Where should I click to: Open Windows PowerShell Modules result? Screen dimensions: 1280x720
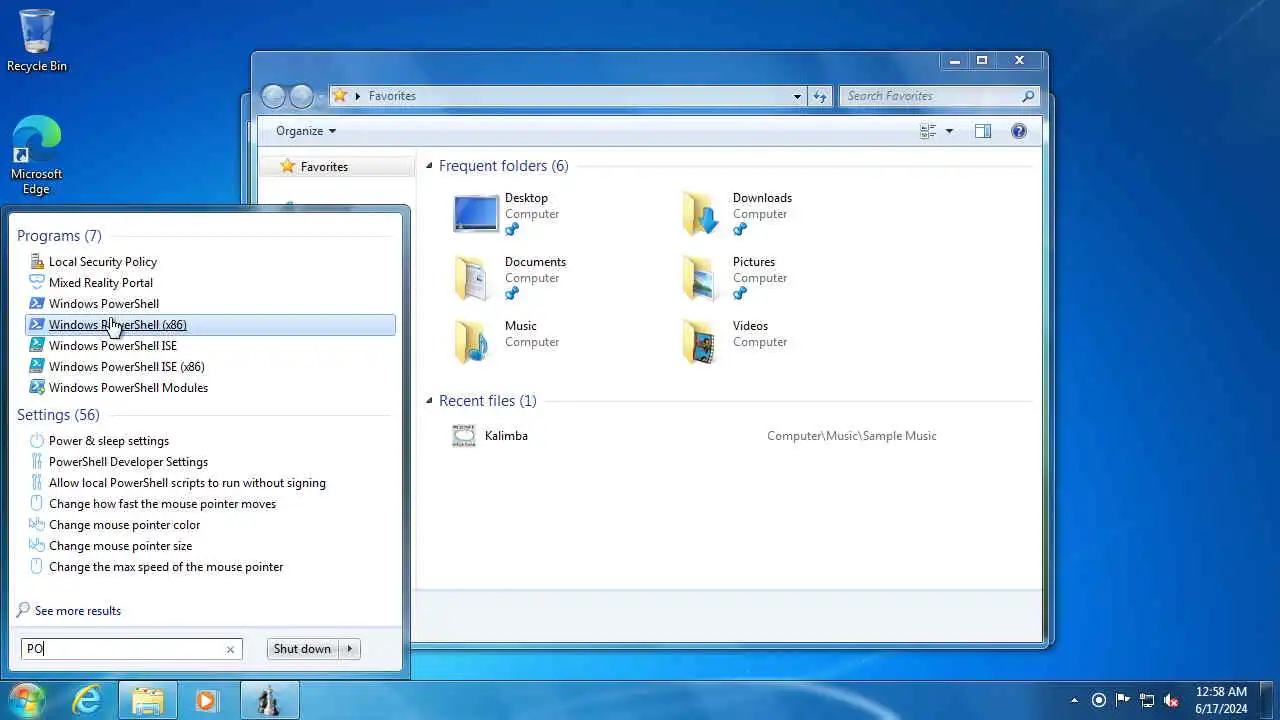(210, 388)
